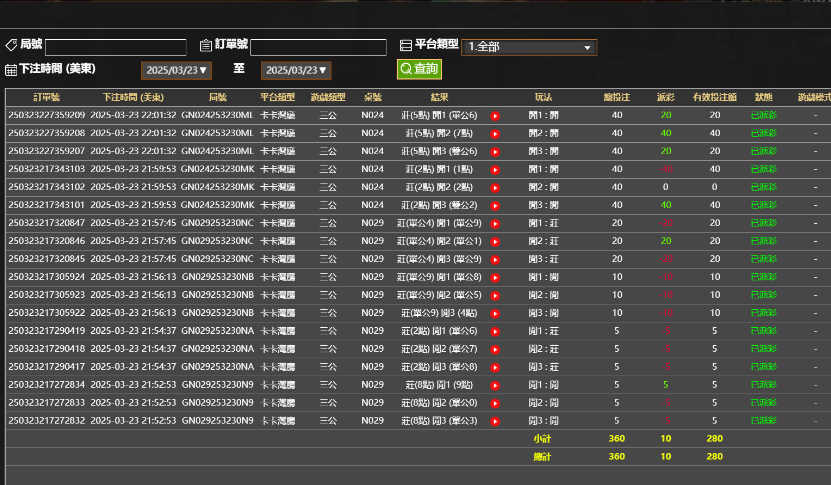The width and height of the screenshot is (831, 485).
Task: Click play icon in last row 250323217272832
Action: point(494,421)
